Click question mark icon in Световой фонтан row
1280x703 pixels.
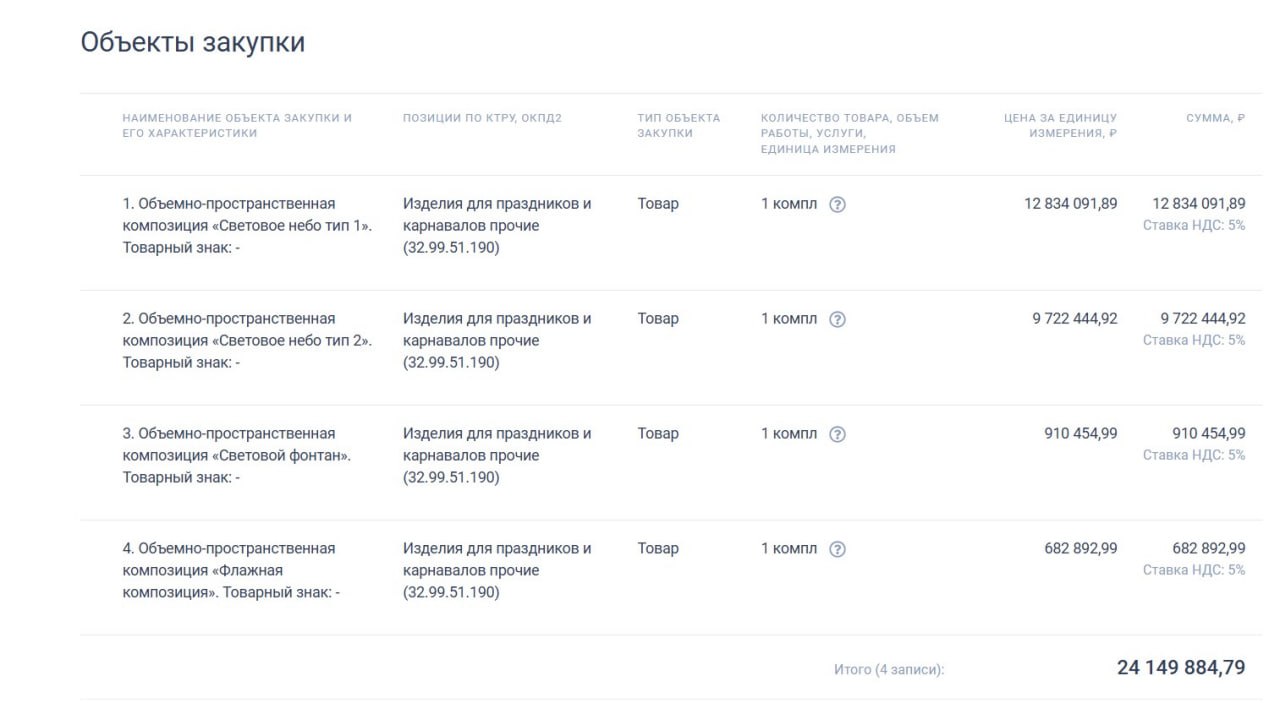tap(838, 434)
